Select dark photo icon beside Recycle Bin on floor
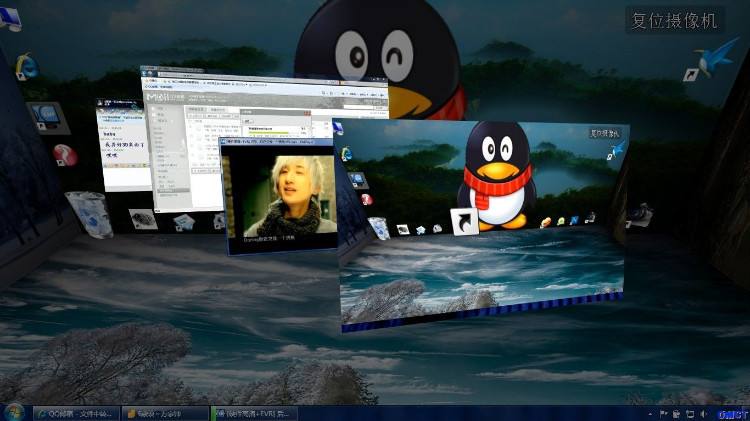This screenshot has height=421, width=750. click(143, 219)
